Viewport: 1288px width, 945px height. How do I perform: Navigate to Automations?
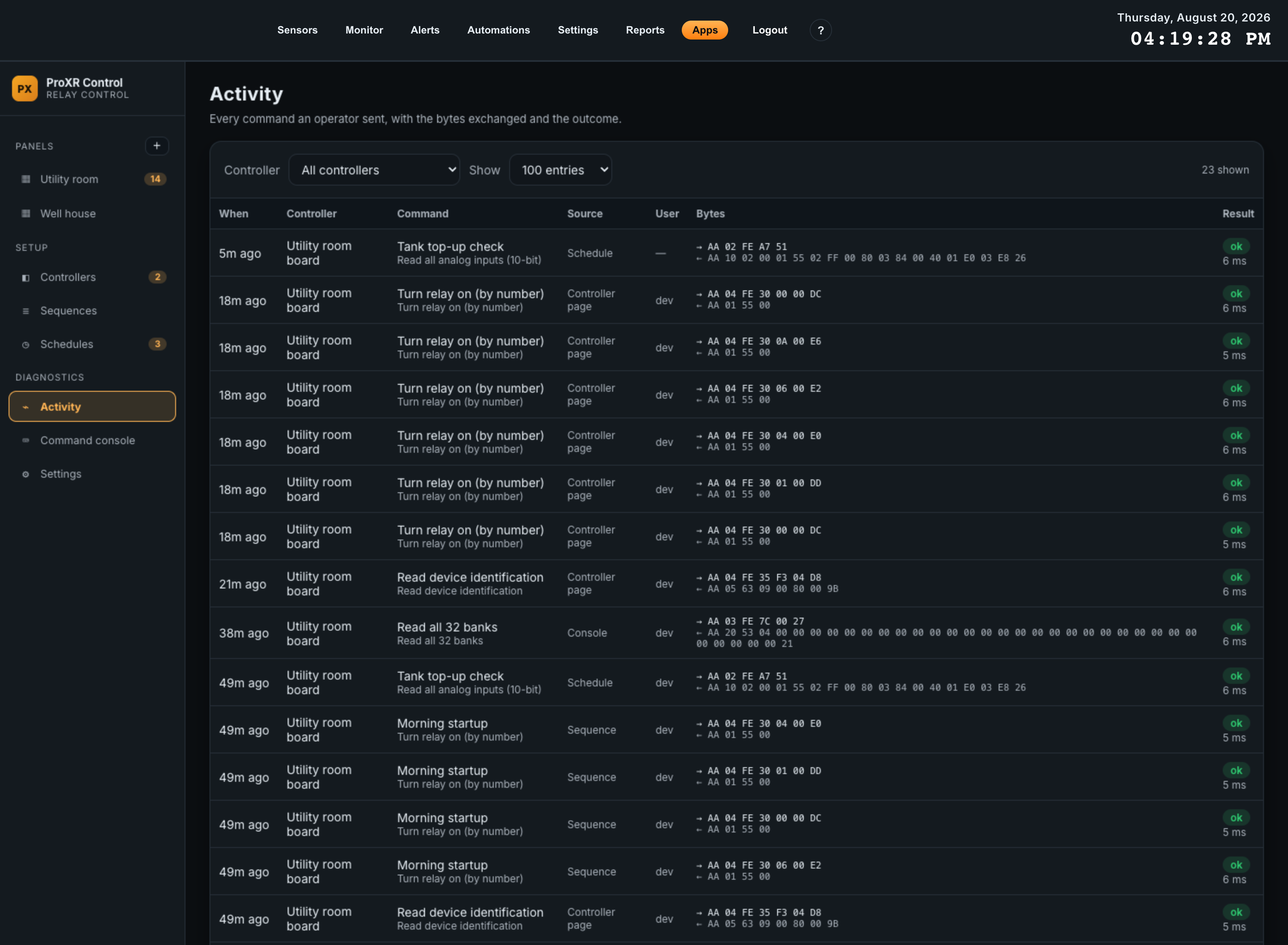point(498,30)
